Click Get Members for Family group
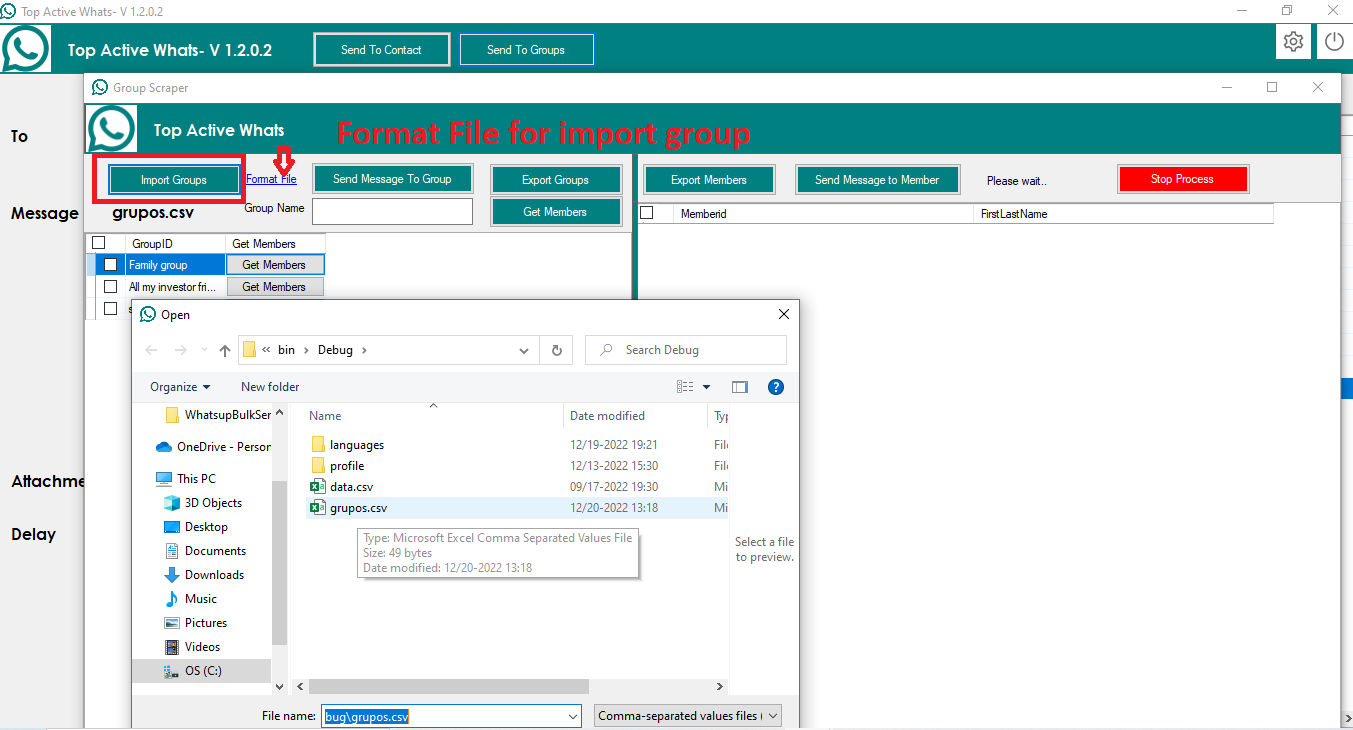The image size is (1353, 730). click(x=274, y=265)
